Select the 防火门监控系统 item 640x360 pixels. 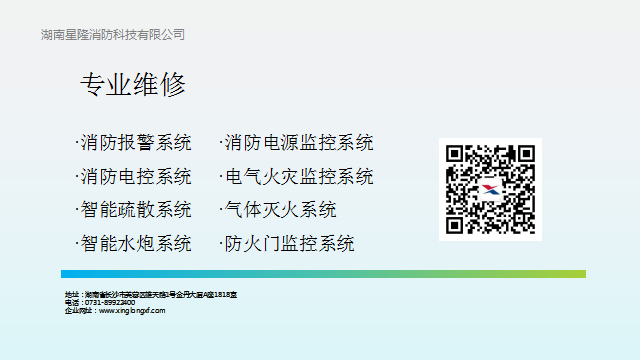(287, 244)
